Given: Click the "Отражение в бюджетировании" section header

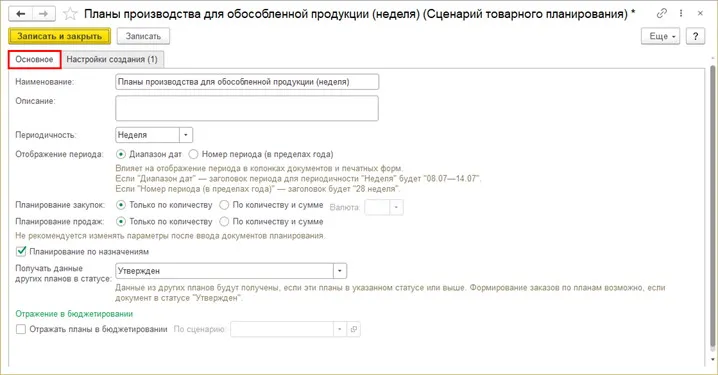Looking at the screenshot, I should tap(74, 314).
